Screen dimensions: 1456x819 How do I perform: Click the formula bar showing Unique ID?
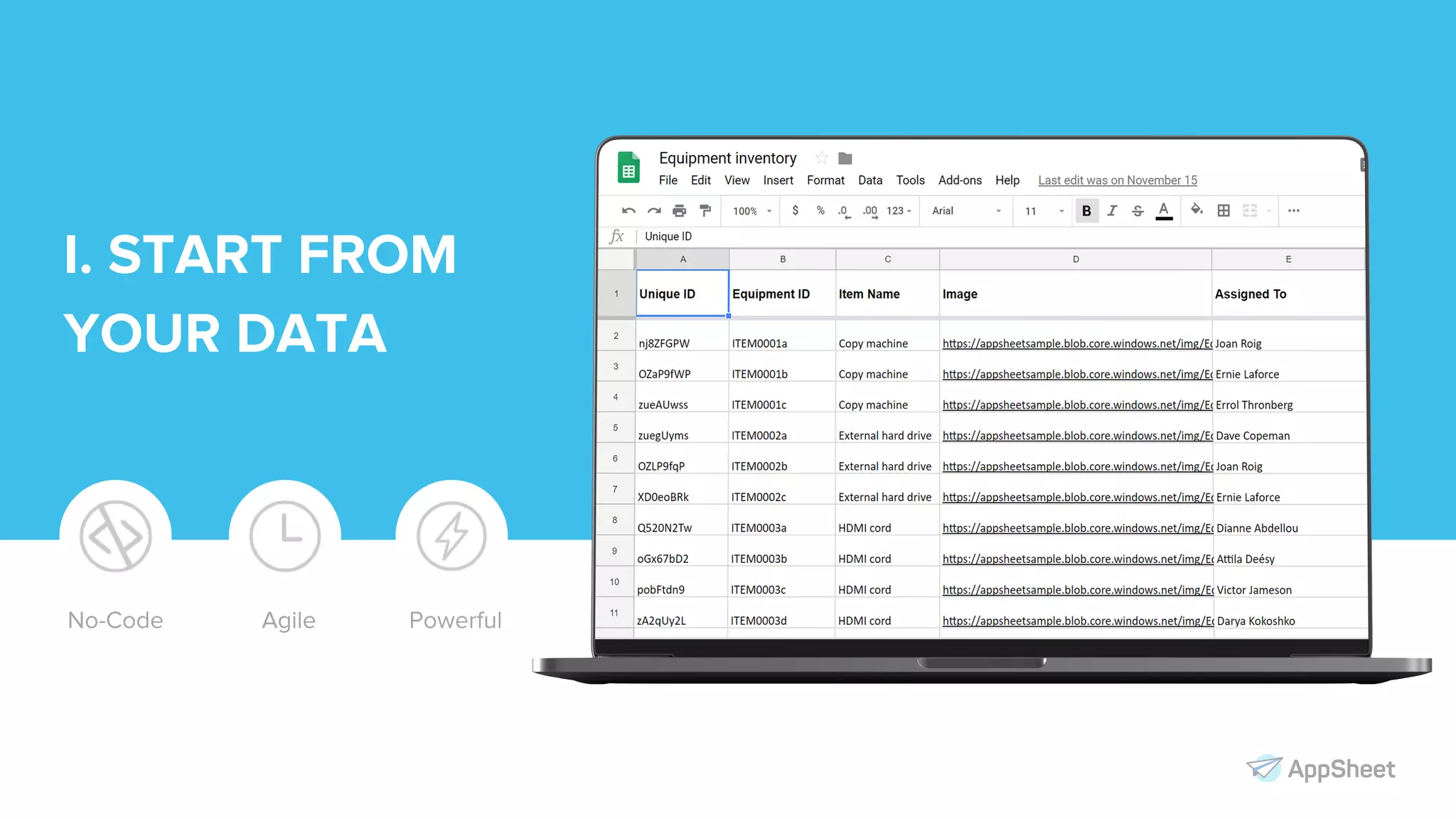point(1002,237)
